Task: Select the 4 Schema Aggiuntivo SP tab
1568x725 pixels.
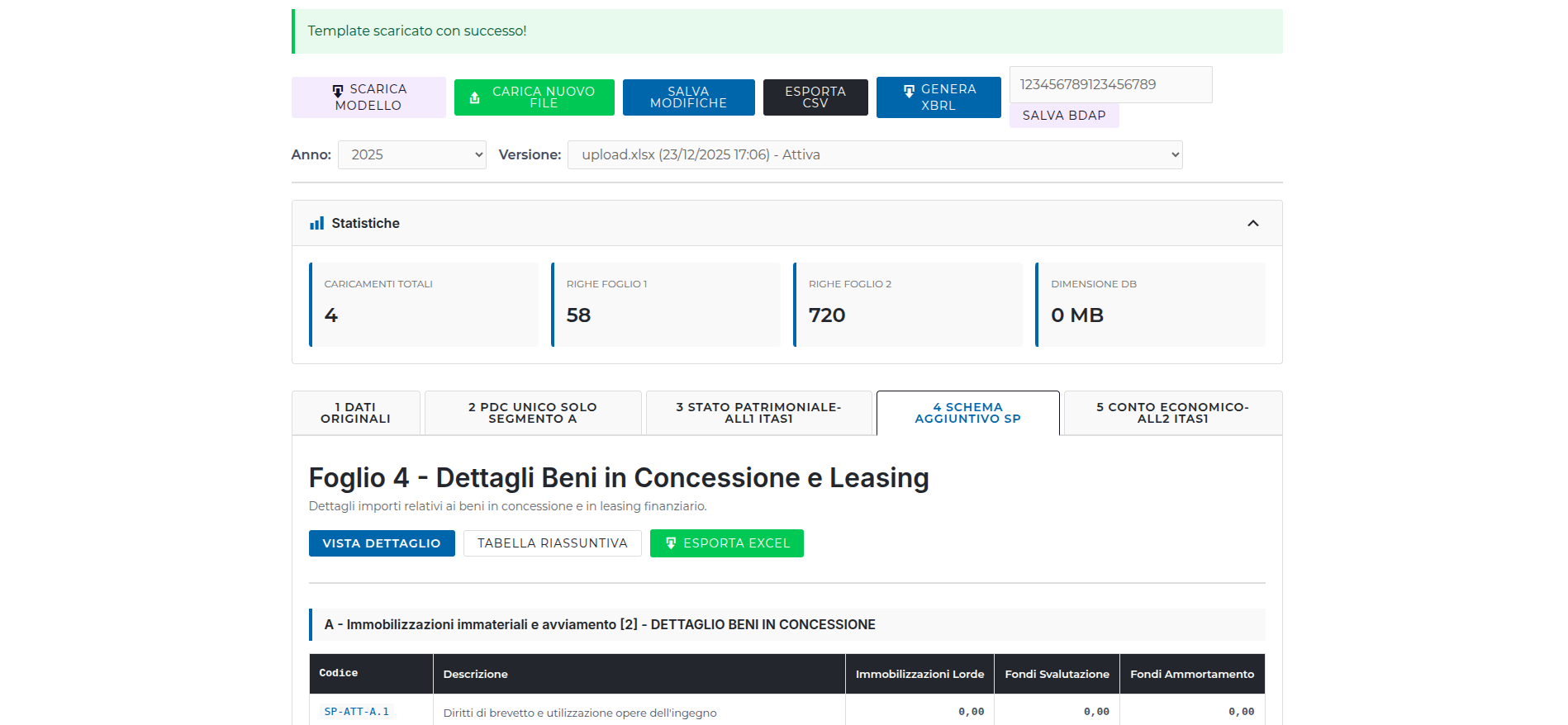Action: (967, 413)
